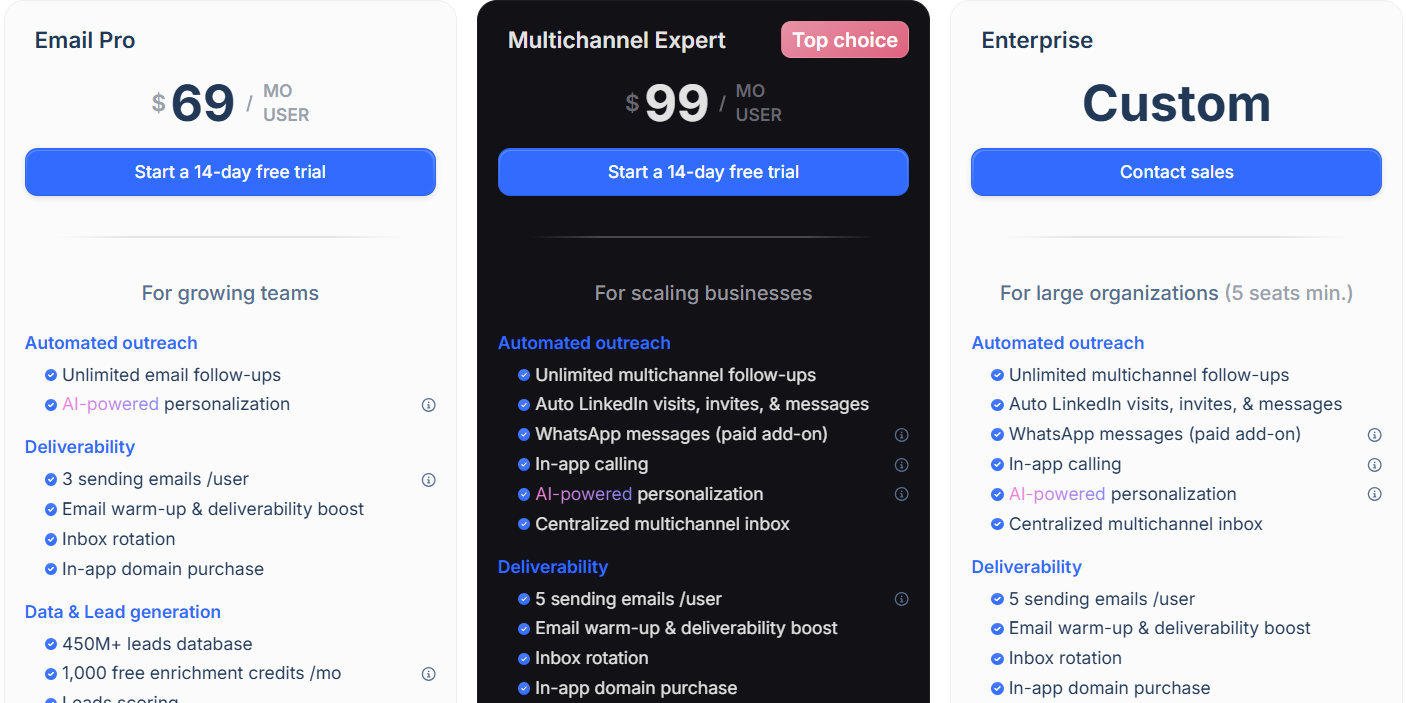Click info icon next to WhatsApp messages in Multichannel Expert
The height and width of the screenshot is (703, 1406).
click(x=902, y=434)
